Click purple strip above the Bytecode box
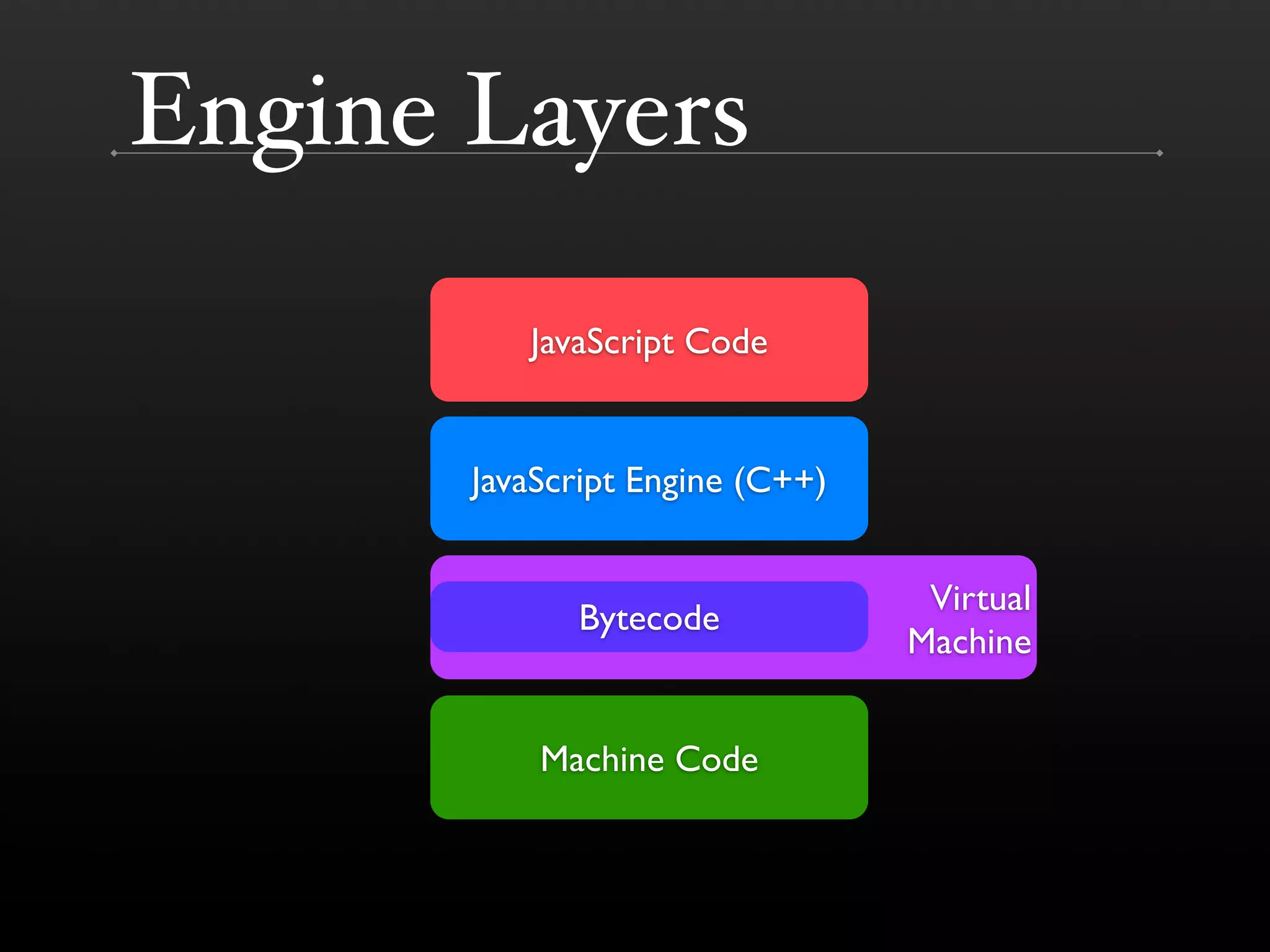Image resolution: width=1270 pixels, height=952 pixels. 649,568
